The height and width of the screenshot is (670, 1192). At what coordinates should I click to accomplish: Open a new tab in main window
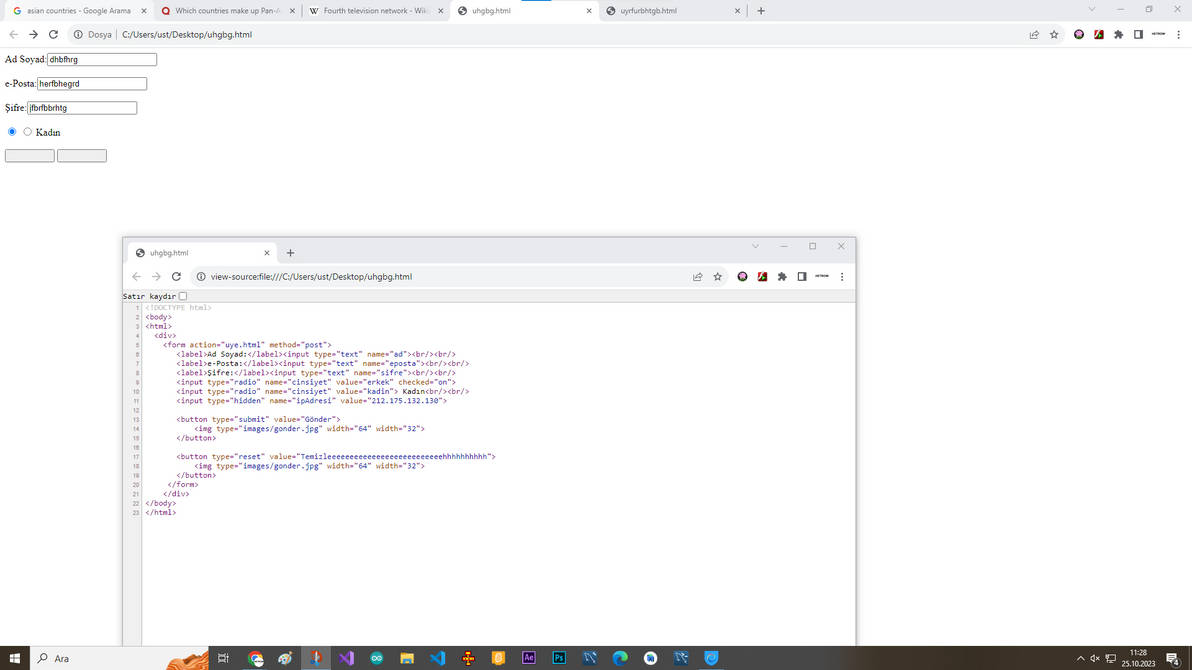coord(761,11)
